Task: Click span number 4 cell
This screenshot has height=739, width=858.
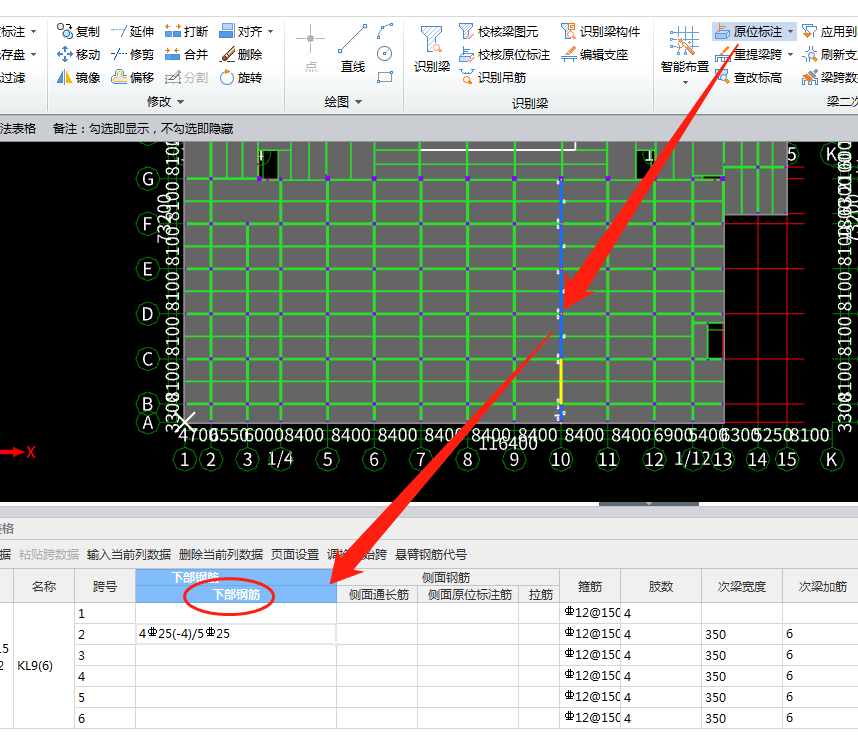Action: [105, 676]
